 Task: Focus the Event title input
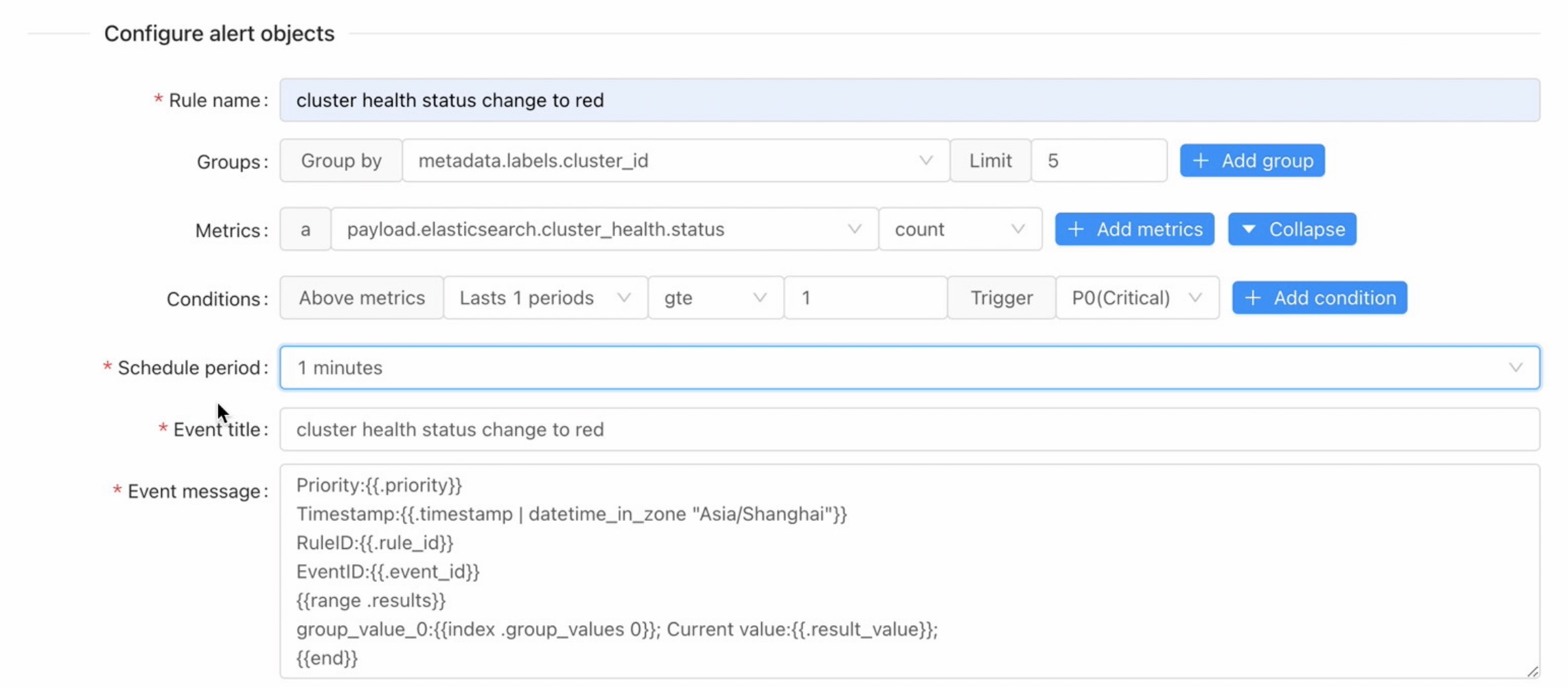(x=909, y=430)
